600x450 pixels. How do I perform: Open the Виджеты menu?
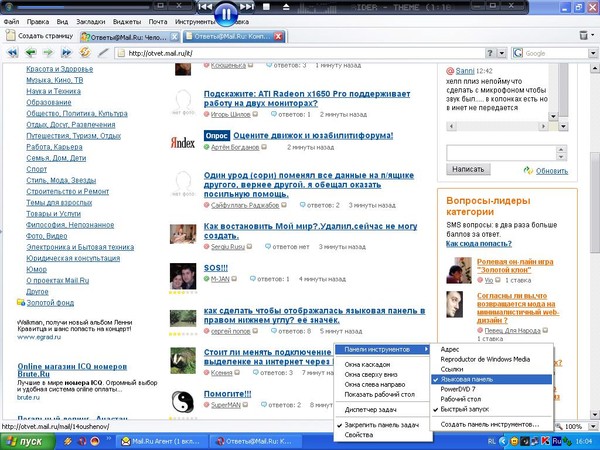click(x=127, y=22)
